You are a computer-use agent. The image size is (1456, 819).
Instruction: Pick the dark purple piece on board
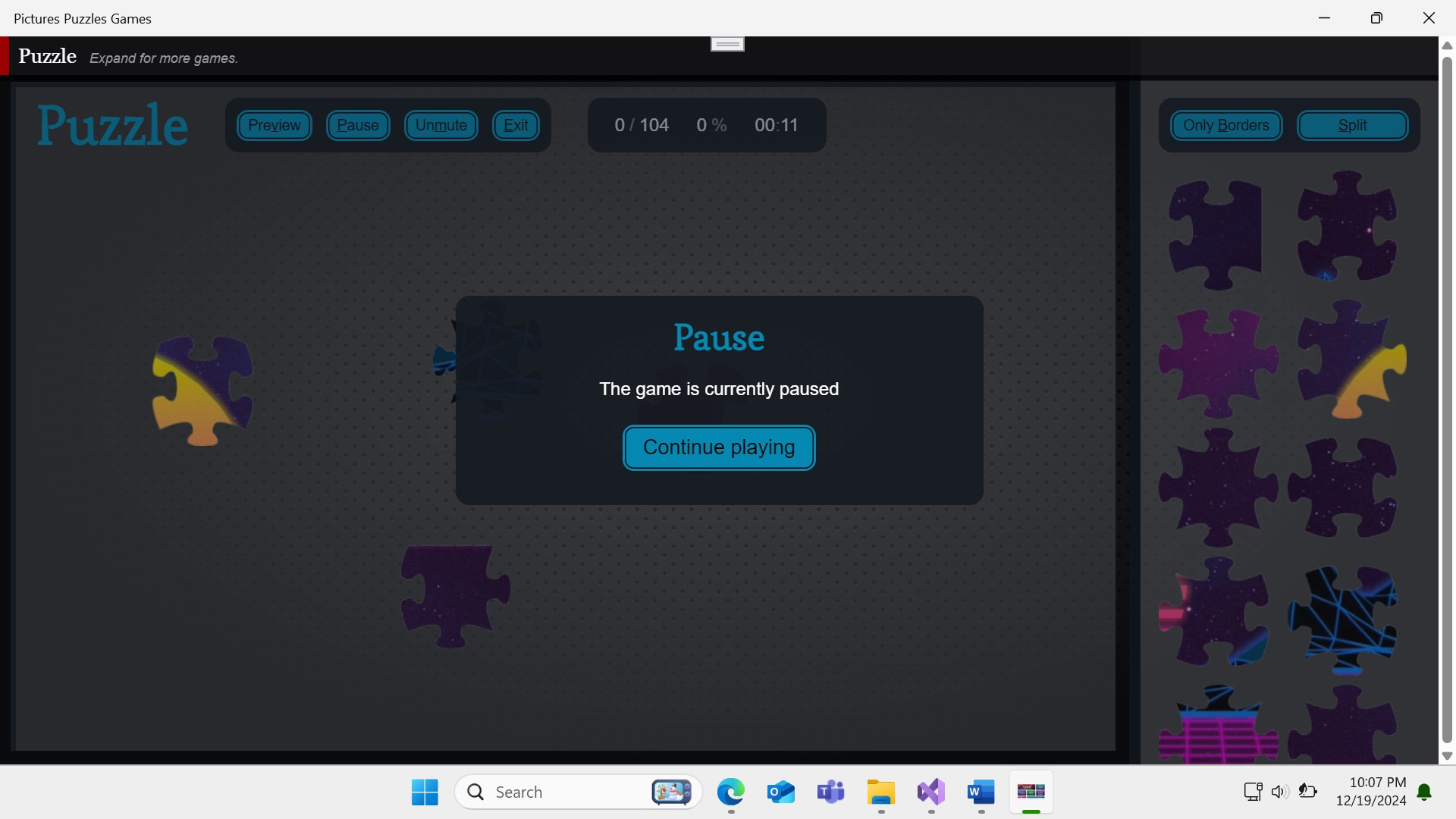(453, 595)
